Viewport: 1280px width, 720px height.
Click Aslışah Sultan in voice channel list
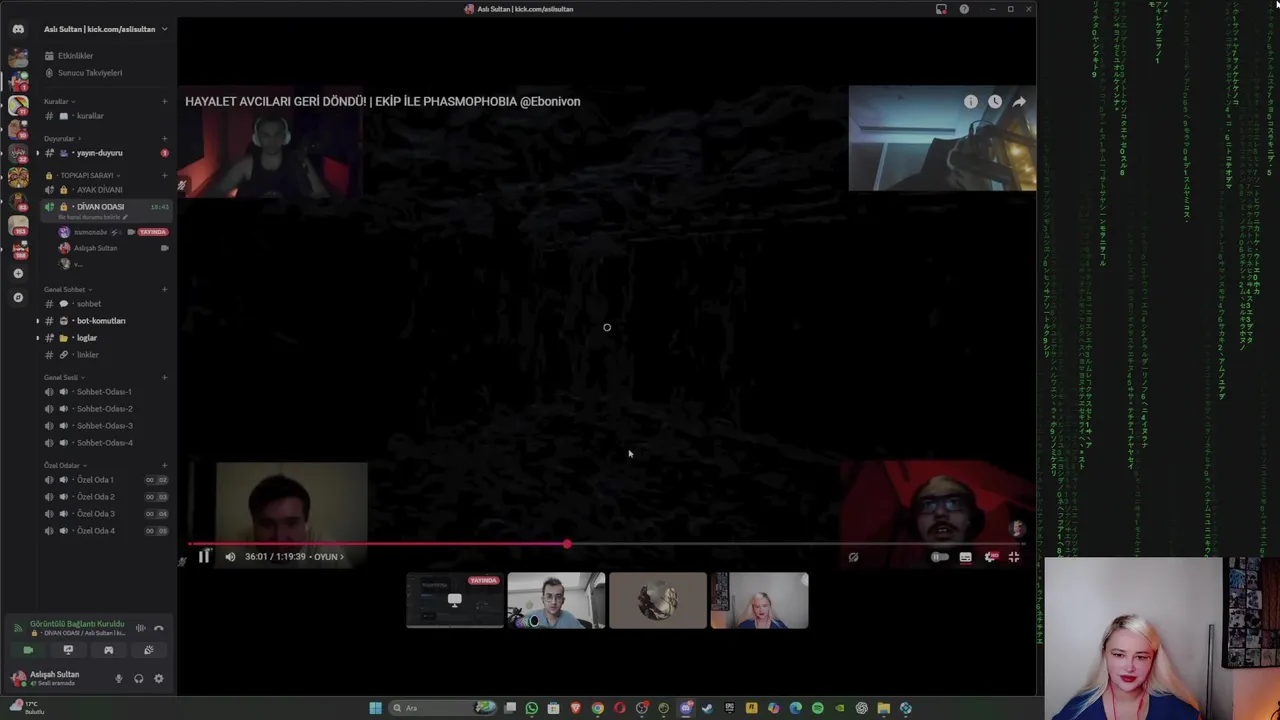coord(95,248)
